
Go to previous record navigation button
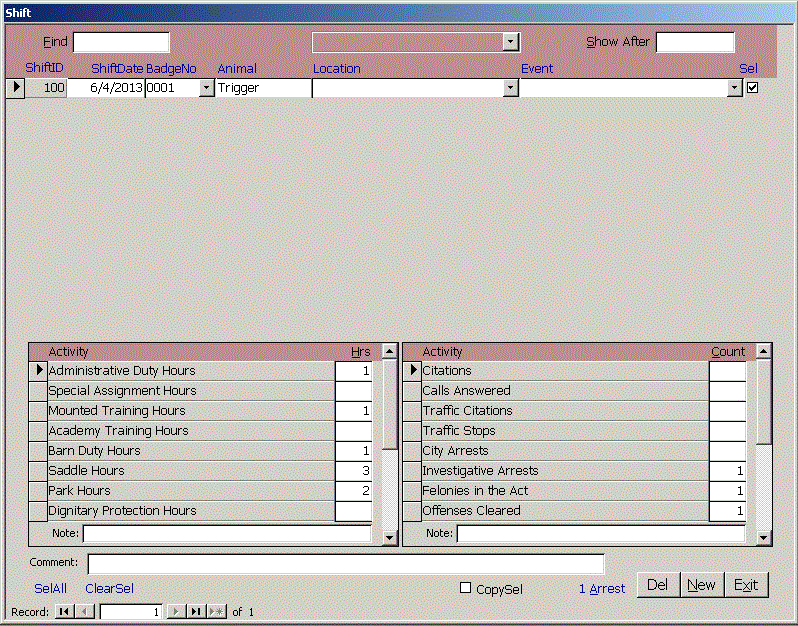[x=85, y=611]
